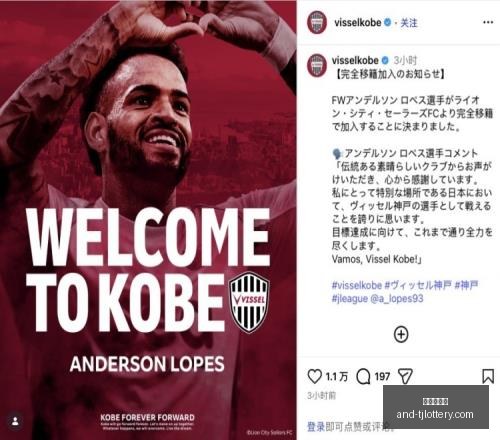The width and height of the screenshot is (500, 440).
Task: Open the #ヴィッセル神戸 hashtag
Action: tap(418, 285)
